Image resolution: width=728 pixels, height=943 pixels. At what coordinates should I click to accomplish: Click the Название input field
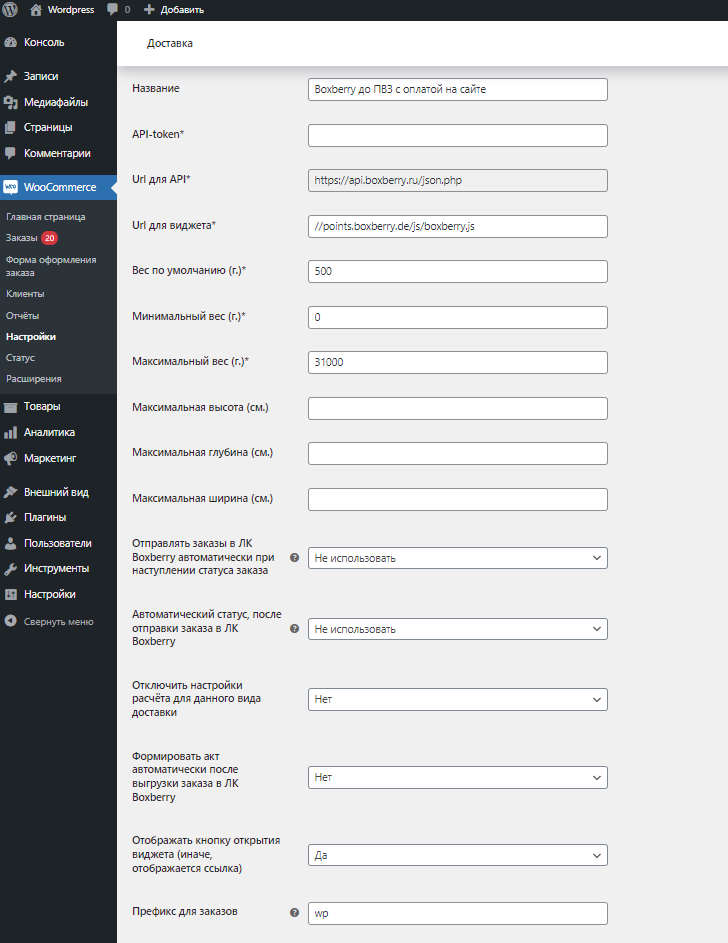tap(457, 90)
